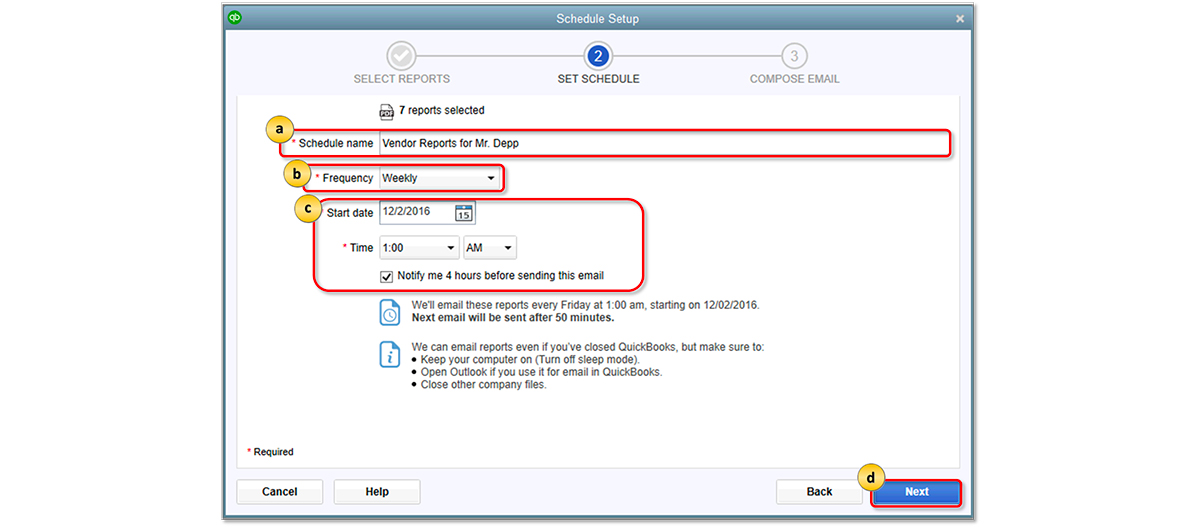Viewport: 1200px width, 527px height.
Task: Click the Cancel button
Action: pos(280,492)
